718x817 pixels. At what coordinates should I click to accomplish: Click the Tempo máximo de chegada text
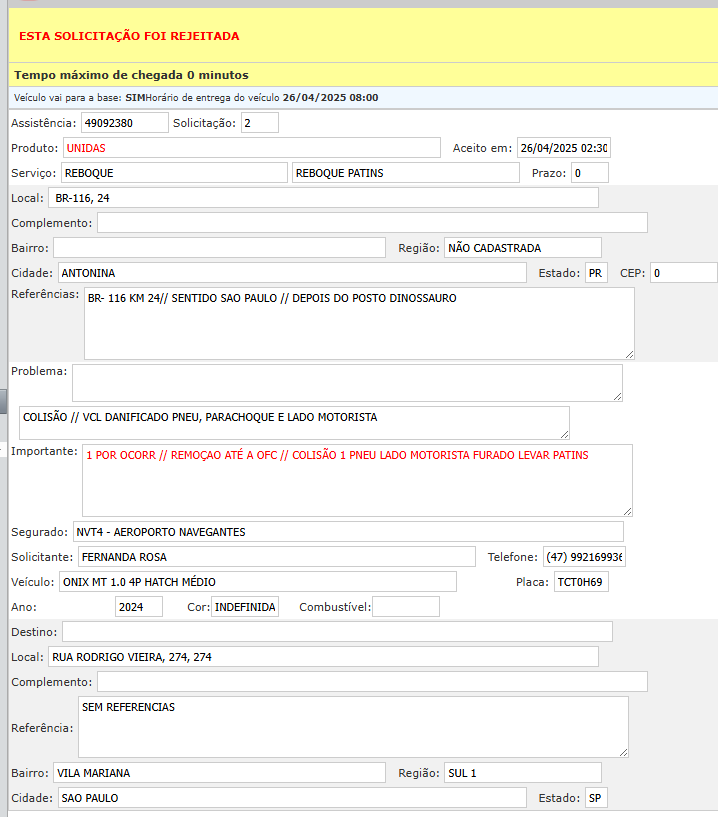[131, 75]
